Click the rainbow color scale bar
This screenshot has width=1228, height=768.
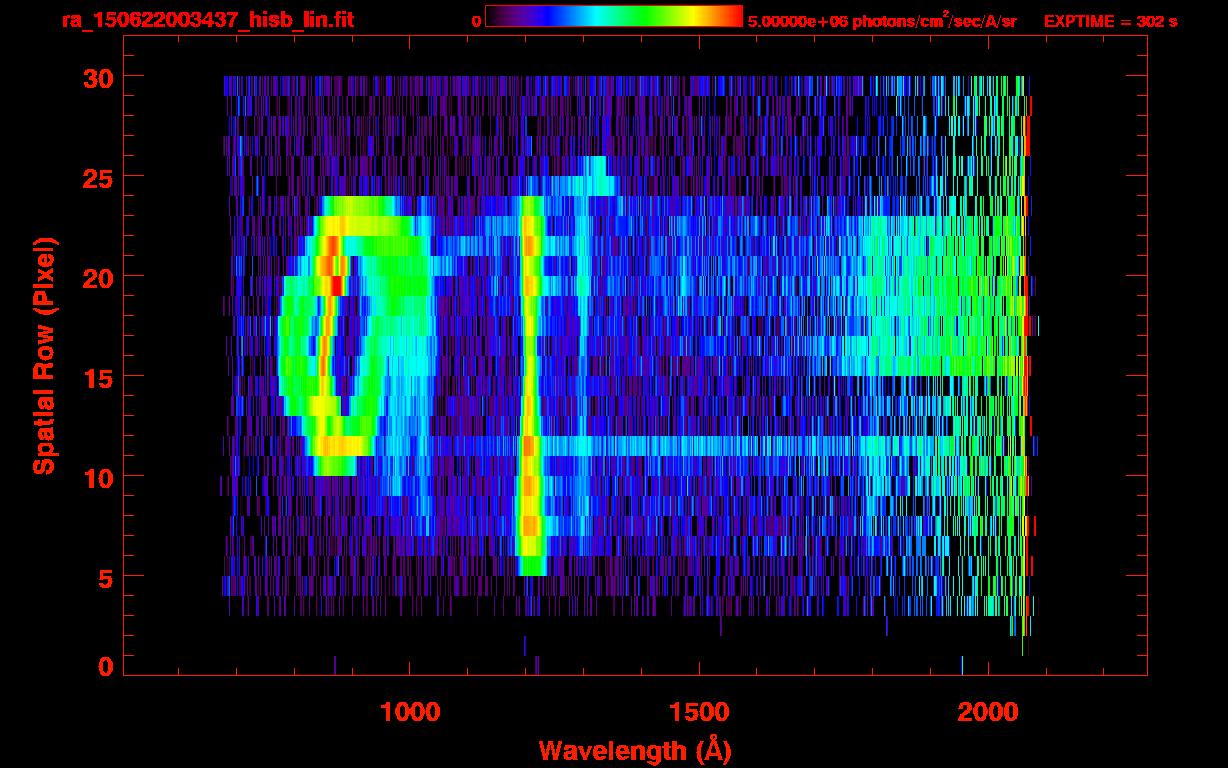point(613,17)
